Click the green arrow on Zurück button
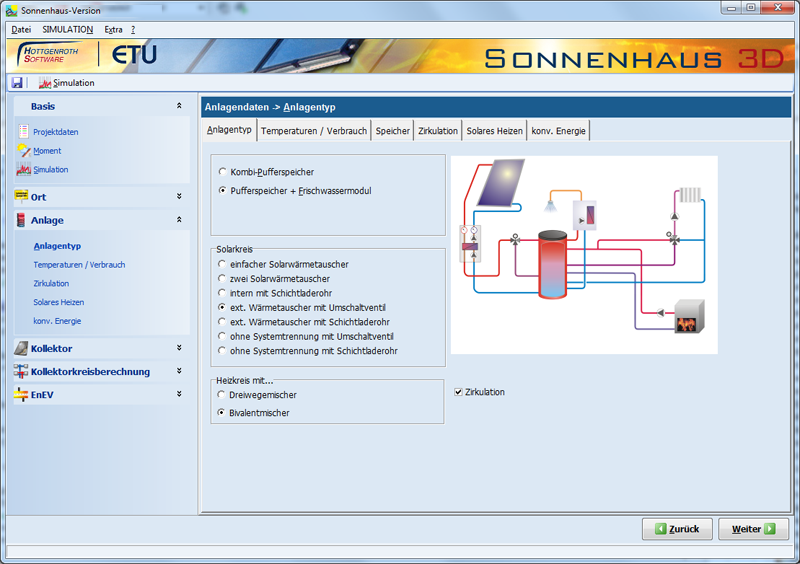Image resolution: width=800 pixels, height=564 pixels. [x=660, y=529]
